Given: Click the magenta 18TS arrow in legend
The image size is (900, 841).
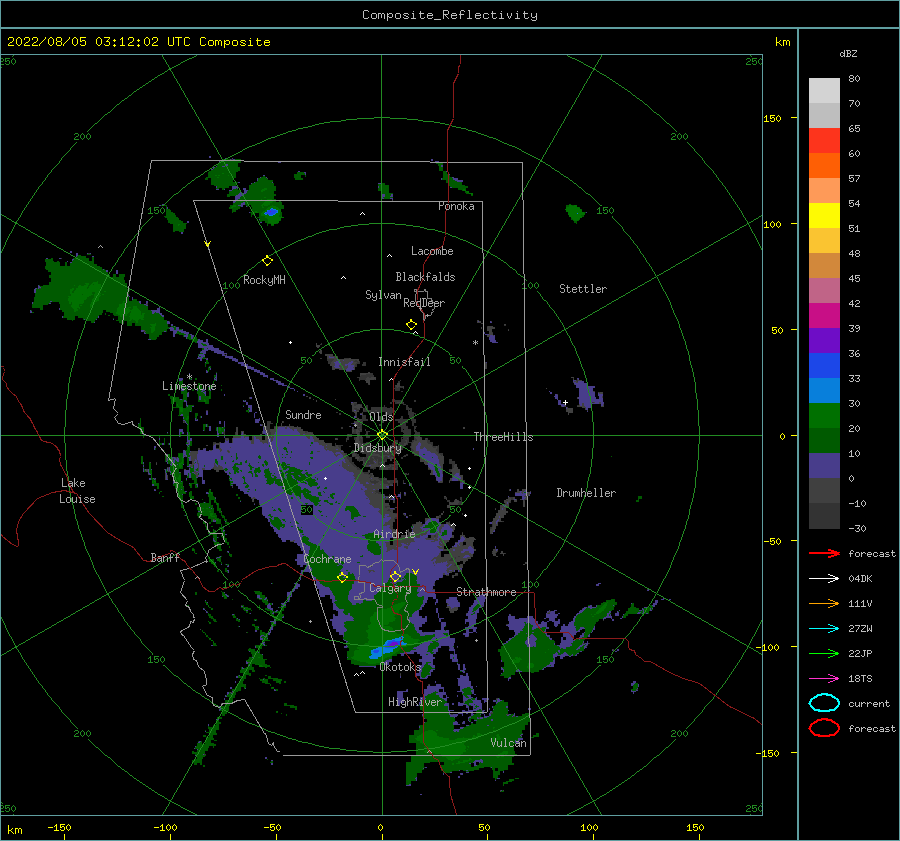Looking at the screenshot, I should coord(824,679).
